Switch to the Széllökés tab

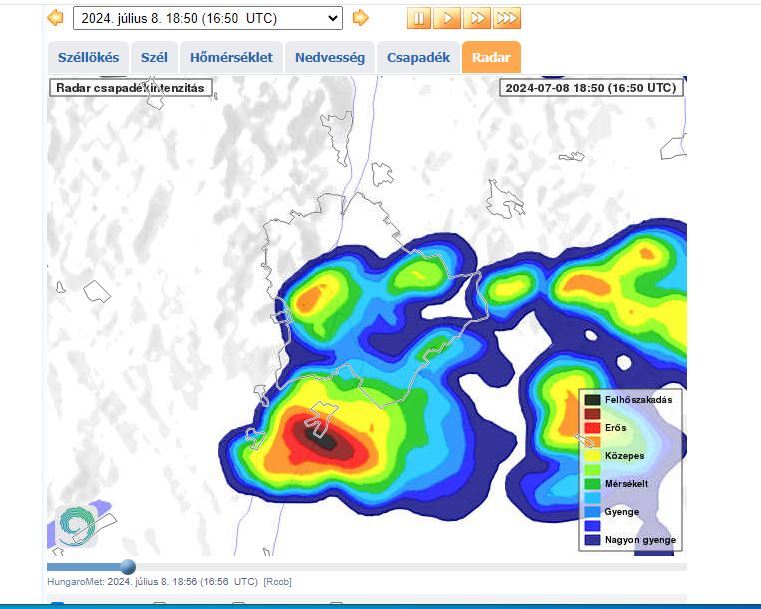(89, 58)
